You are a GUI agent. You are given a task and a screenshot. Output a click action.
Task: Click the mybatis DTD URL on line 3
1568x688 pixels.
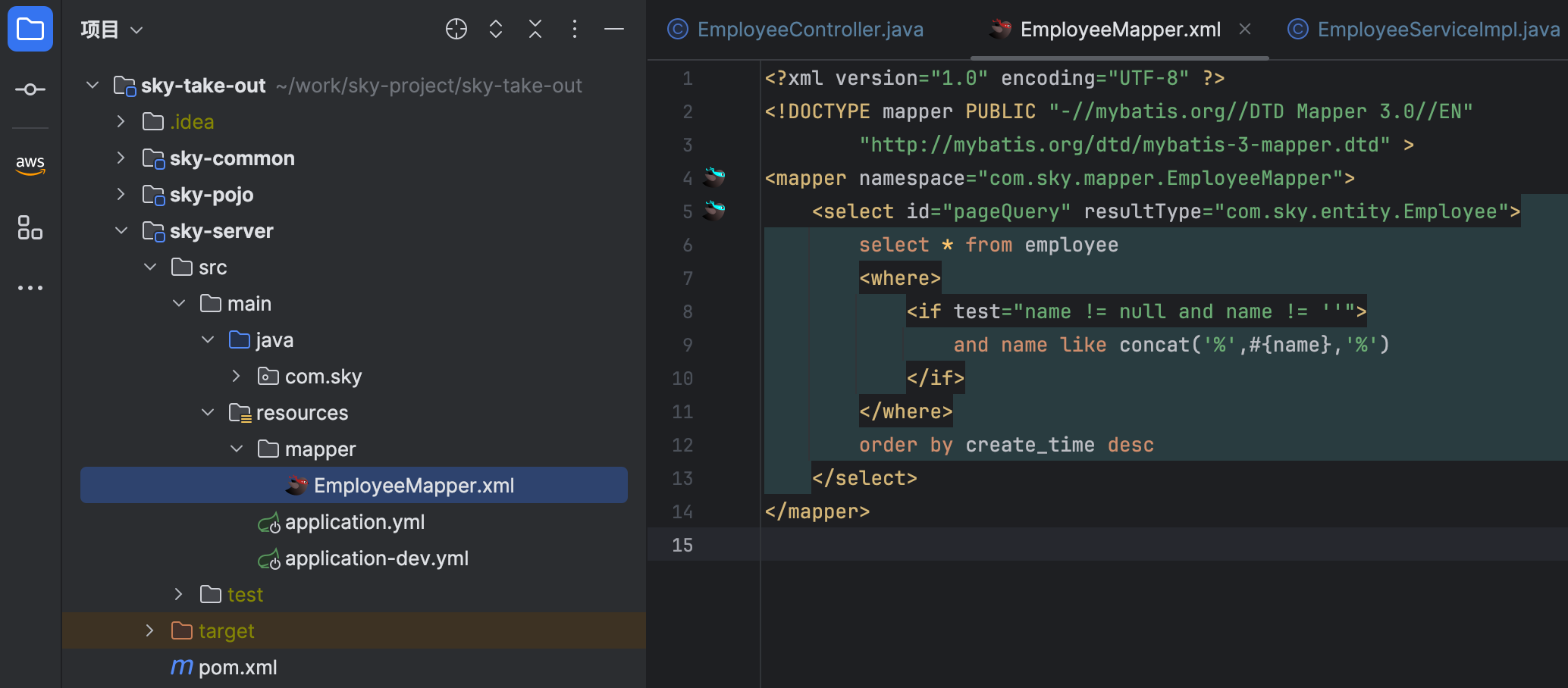pyautogui.click(x=1125, y=145)
